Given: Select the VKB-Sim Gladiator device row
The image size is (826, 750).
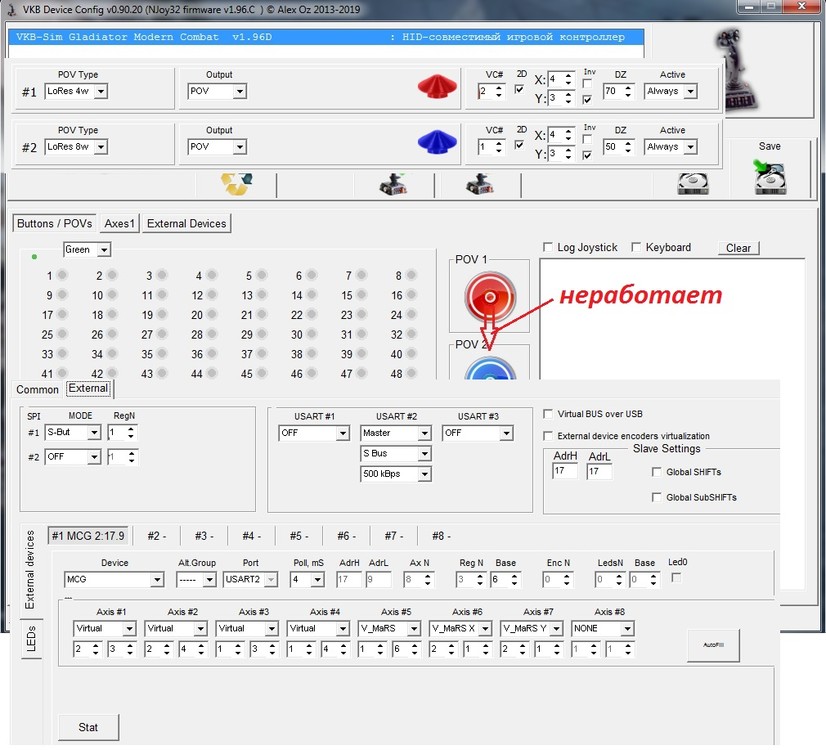Looking at the screenshot, I should [x=326, y=37].
